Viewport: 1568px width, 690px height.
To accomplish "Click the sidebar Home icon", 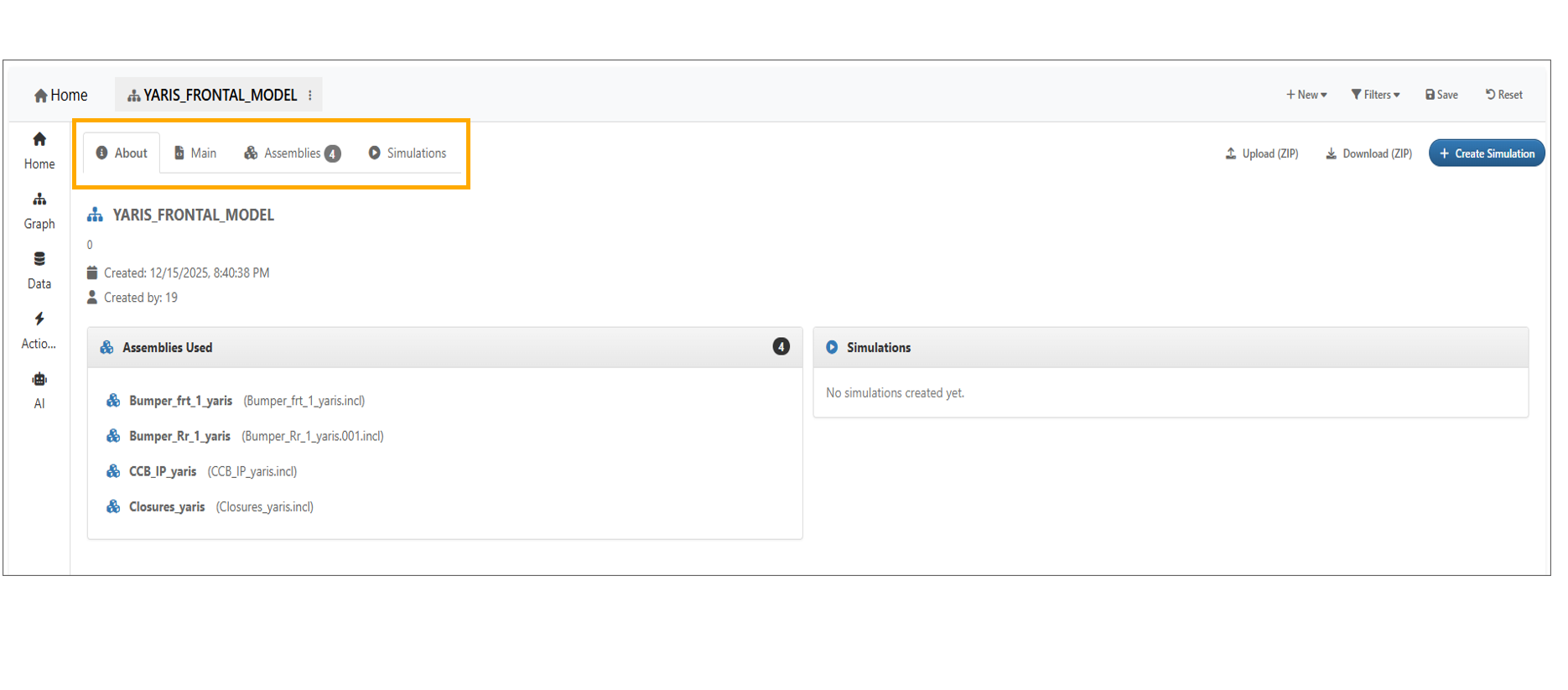I will tap(39, 149).
